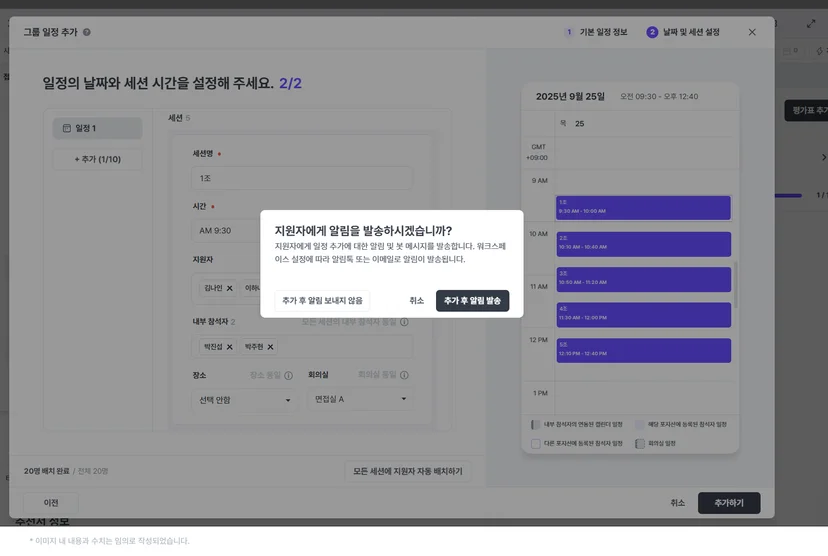
Task: Cancel the notification dialog with 취소
Action: pyautogui.click(x=416, y=300)
